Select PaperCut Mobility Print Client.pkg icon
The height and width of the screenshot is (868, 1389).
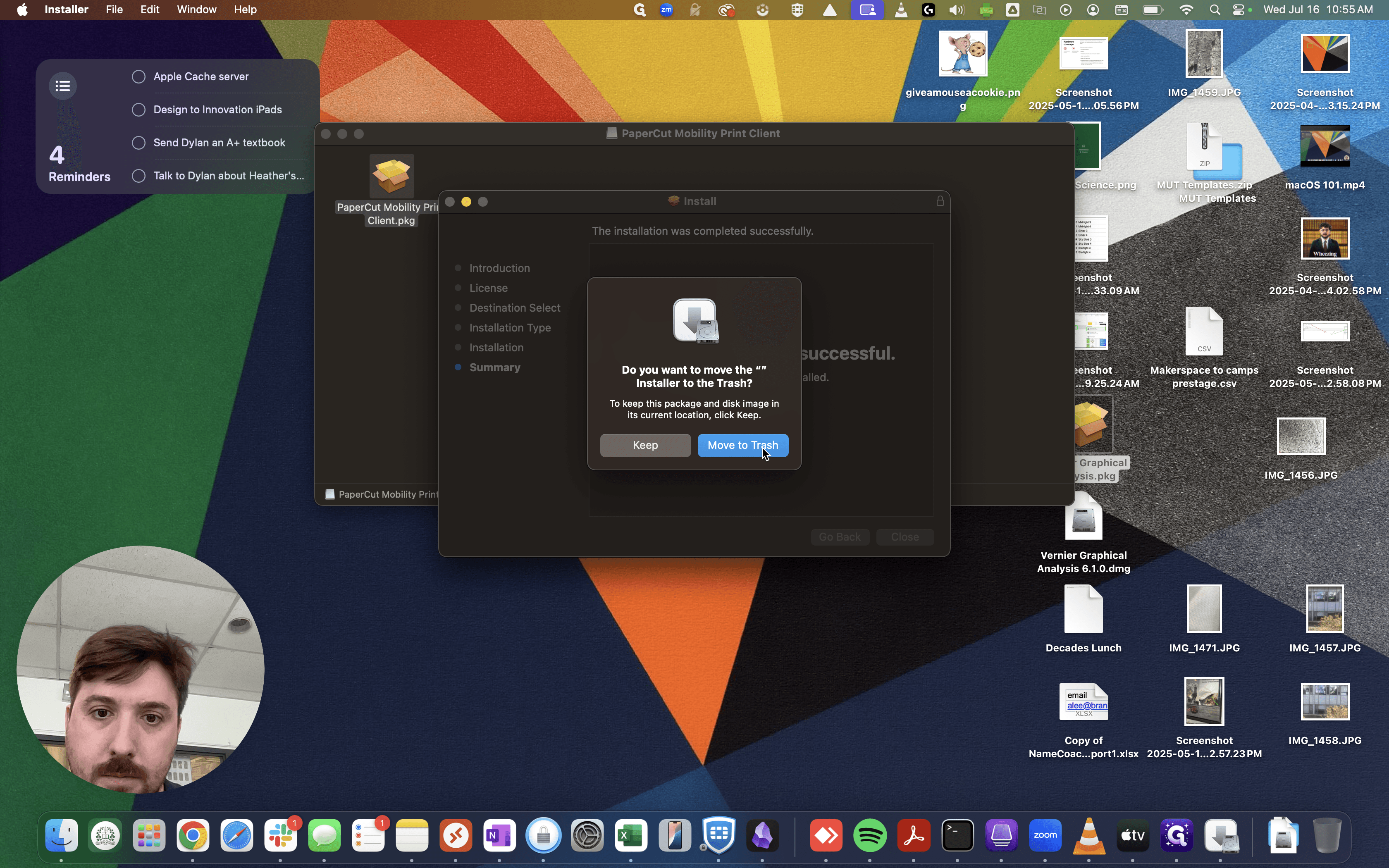(392, 176)
